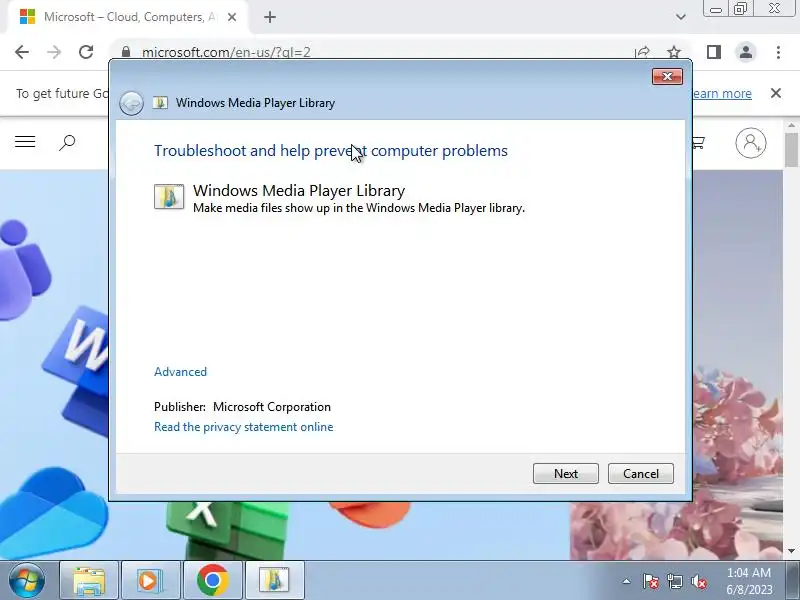
Task: Follow the Learn more link in info bar
Action: (x=721, y=93)
